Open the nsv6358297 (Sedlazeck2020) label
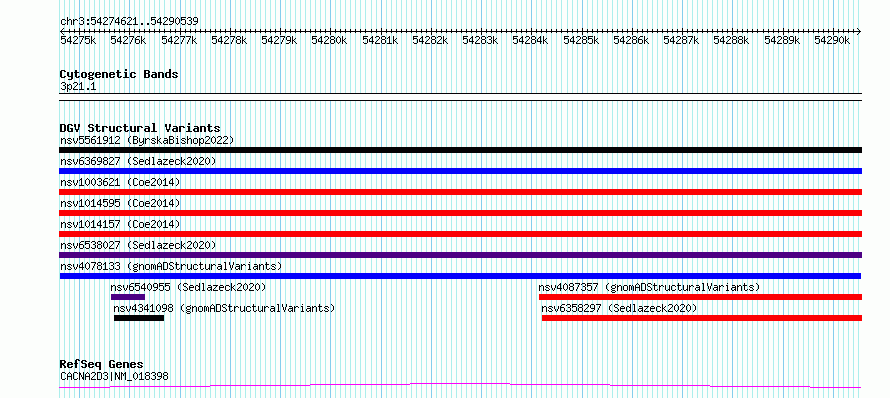The height and width of the screenshot is (398, 890). click(x=619, y=308)
